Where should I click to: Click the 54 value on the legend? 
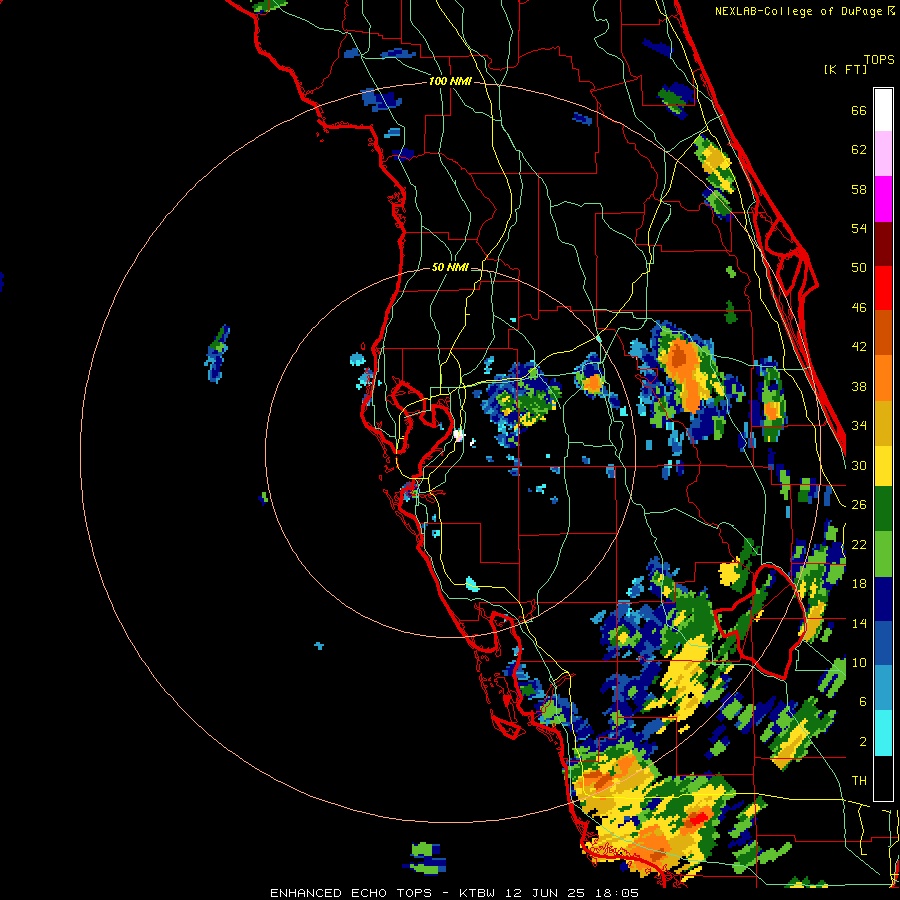pyautogui.click(x=859, y=228)
